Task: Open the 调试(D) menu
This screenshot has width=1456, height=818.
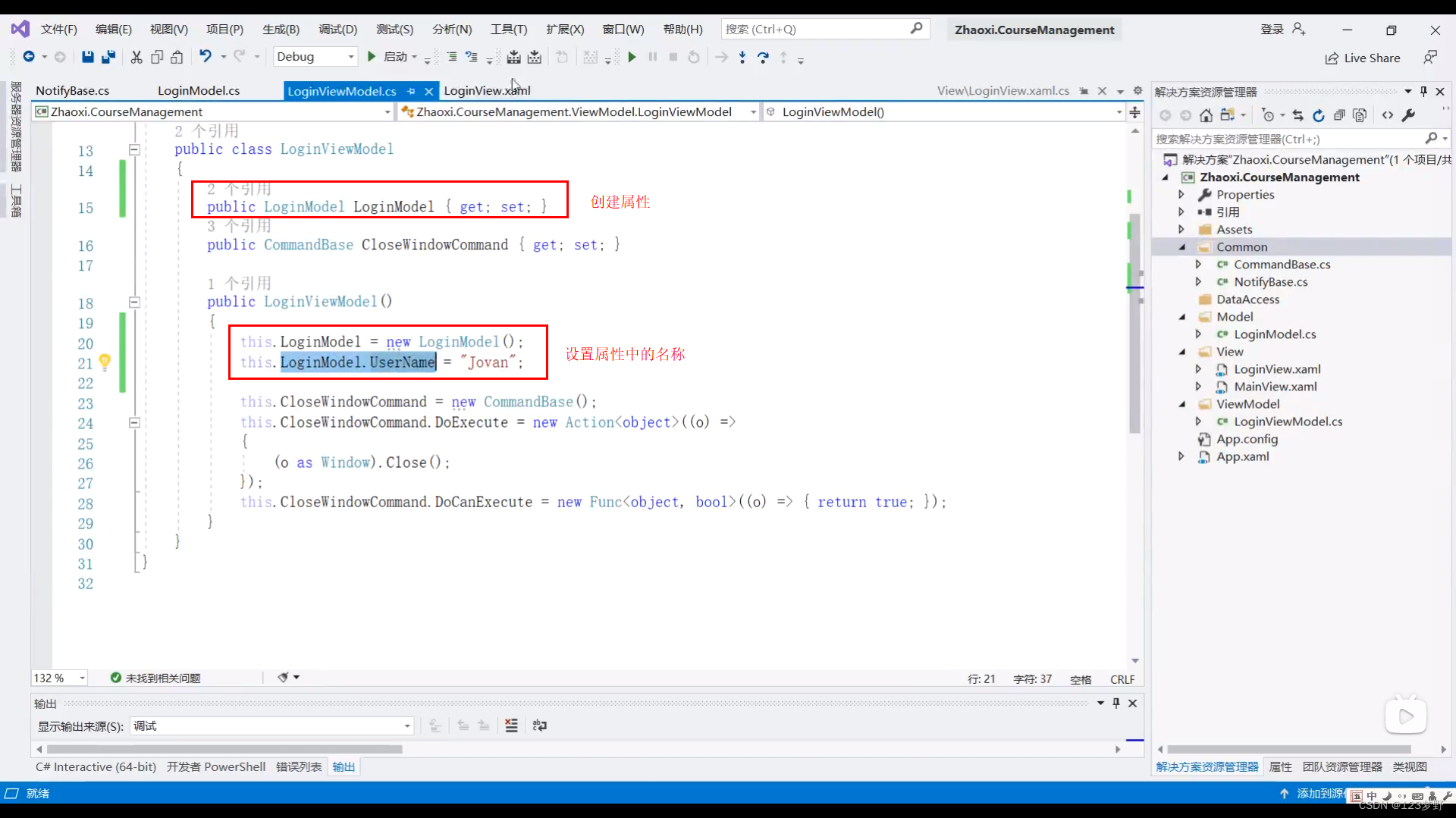Action: (337, 30)
